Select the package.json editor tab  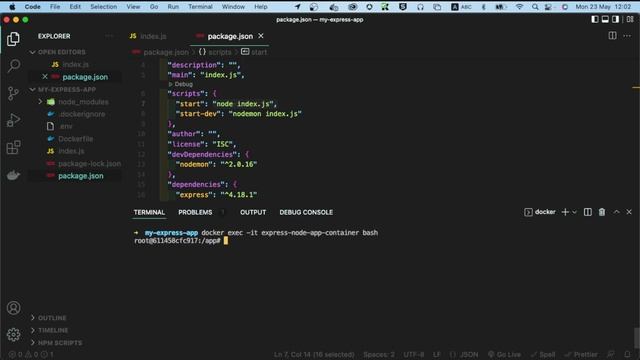230,36
